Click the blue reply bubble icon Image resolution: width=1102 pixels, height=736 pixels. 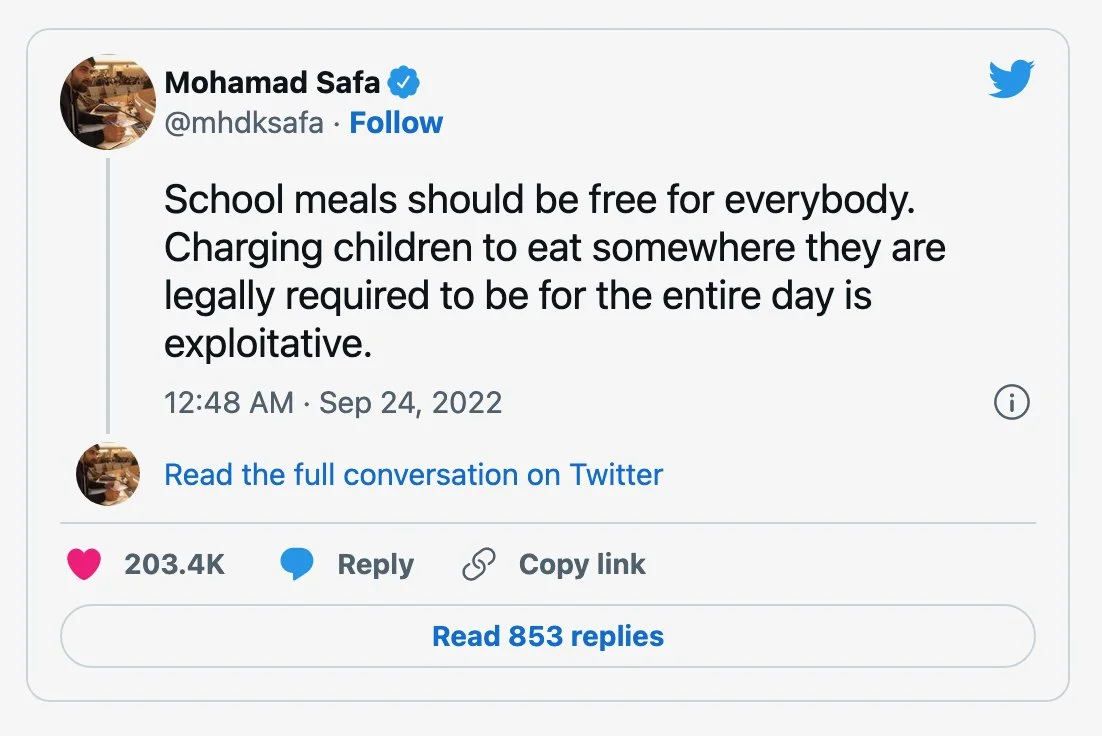click(297, 565)
